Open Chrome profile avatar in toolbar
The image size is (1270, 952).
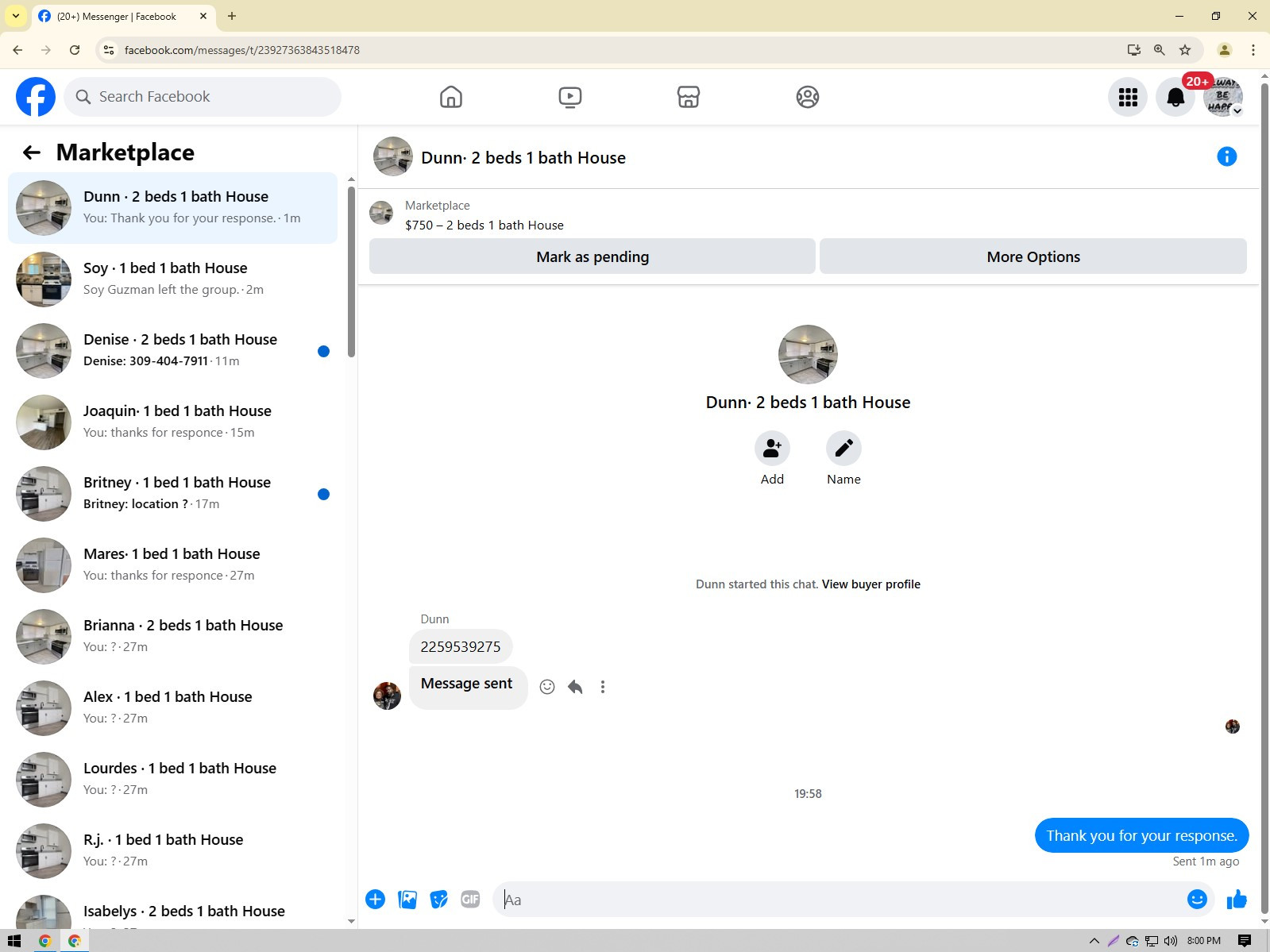pos(1225,50)
